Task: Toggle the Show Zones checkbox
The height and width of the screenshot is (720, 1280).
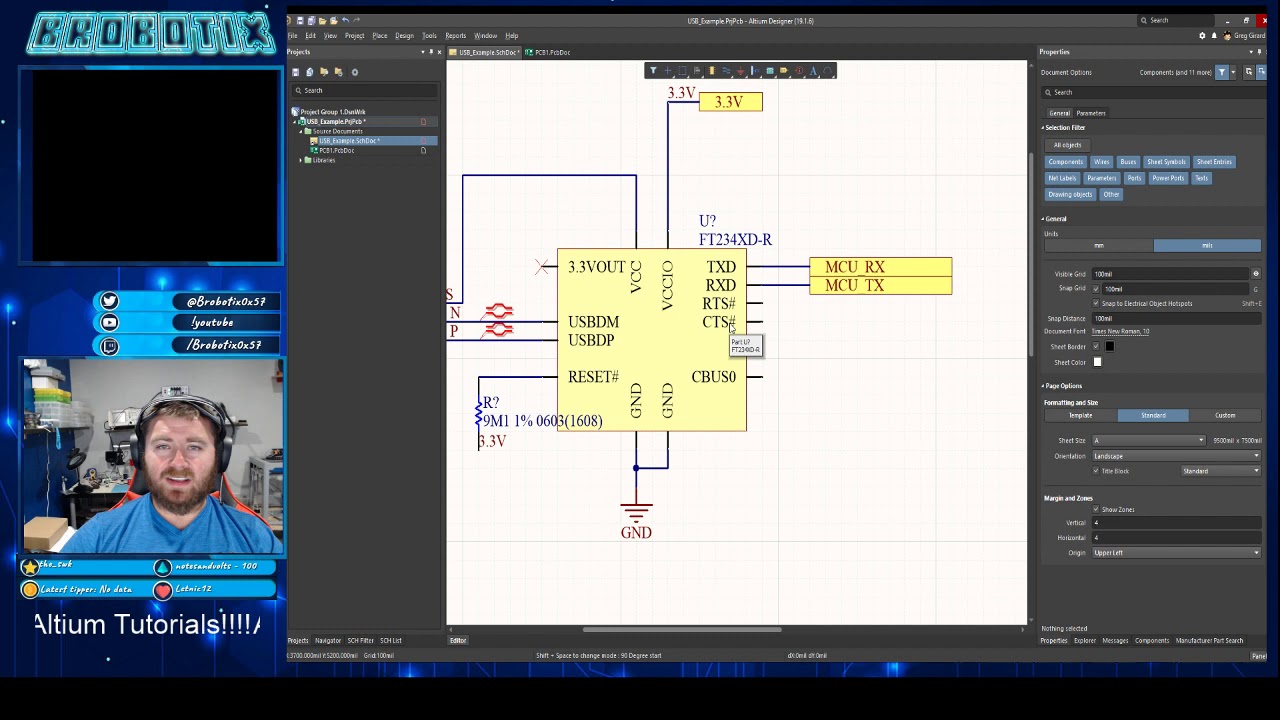Action: (x=1096, y=509)
